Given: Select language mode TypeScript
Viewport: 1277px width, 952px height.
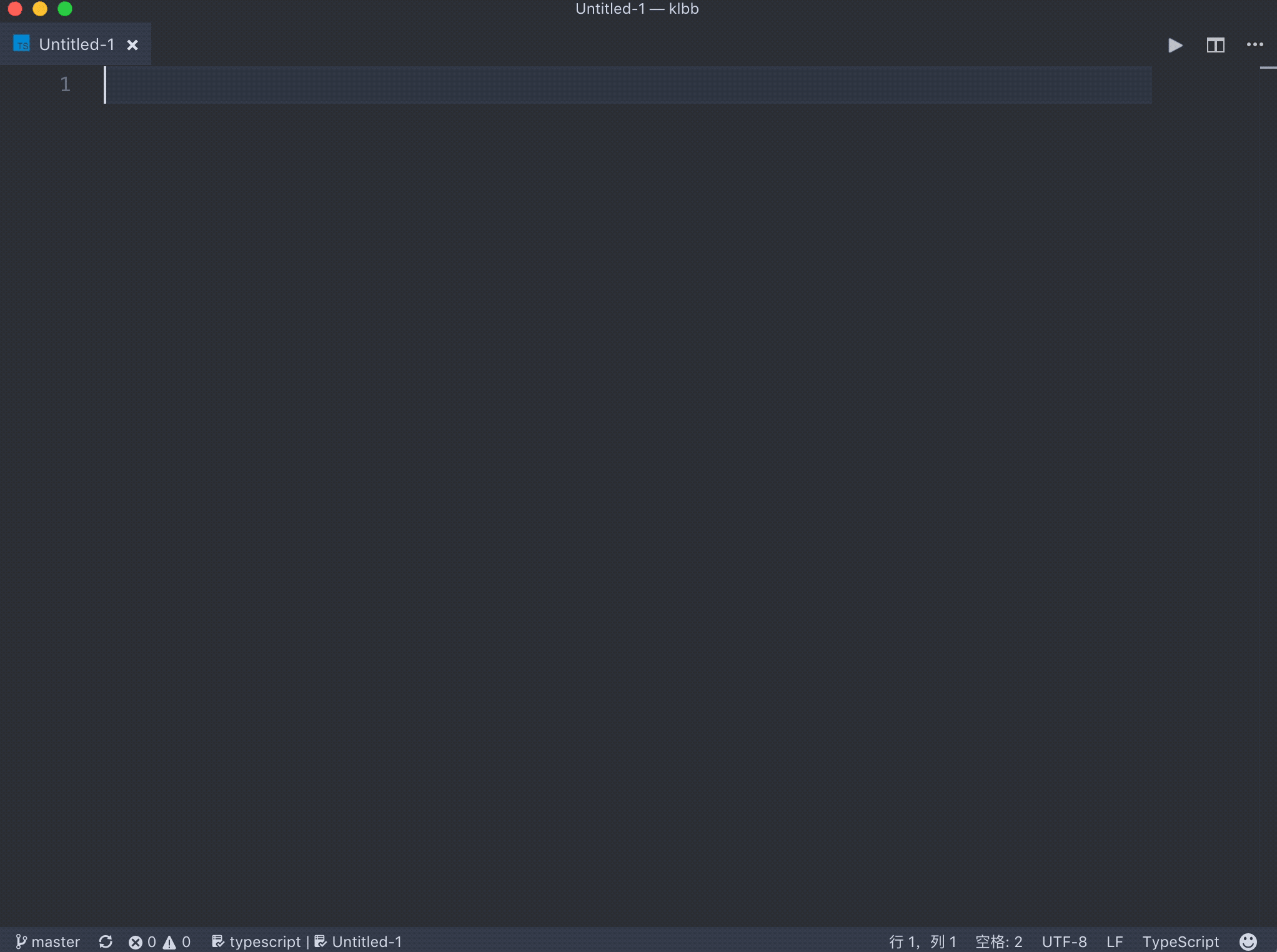Looking at the screenshot, I should click(1181, 941).
